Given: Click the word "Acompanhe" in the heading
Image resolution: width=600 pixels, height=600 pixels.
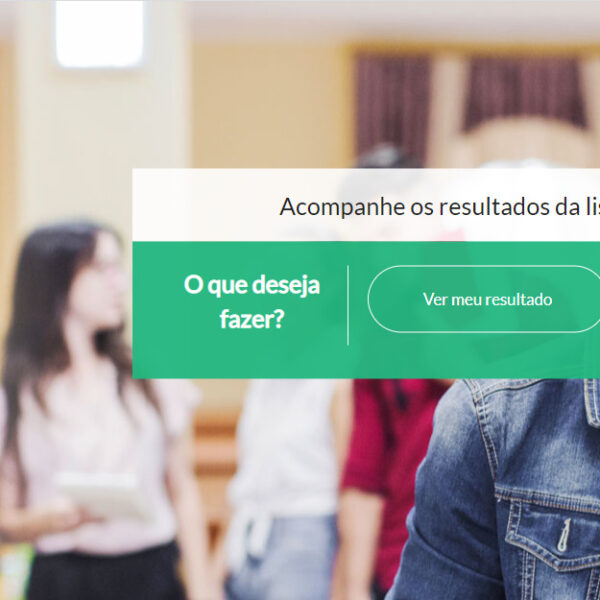Looking at the screenshot, I should click(342, 207).
